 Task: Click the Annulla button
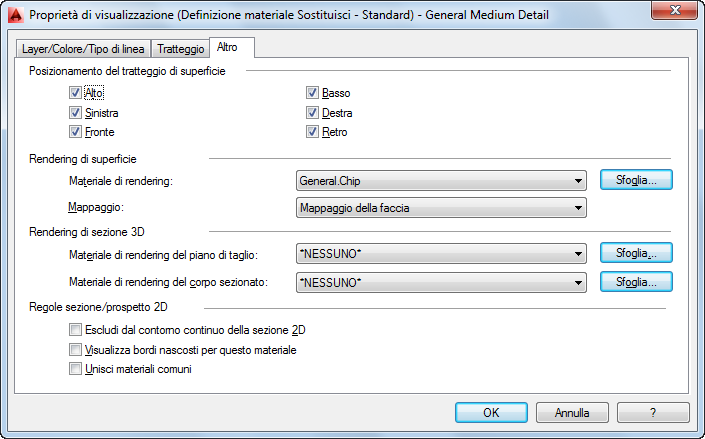tap(572, 412)
